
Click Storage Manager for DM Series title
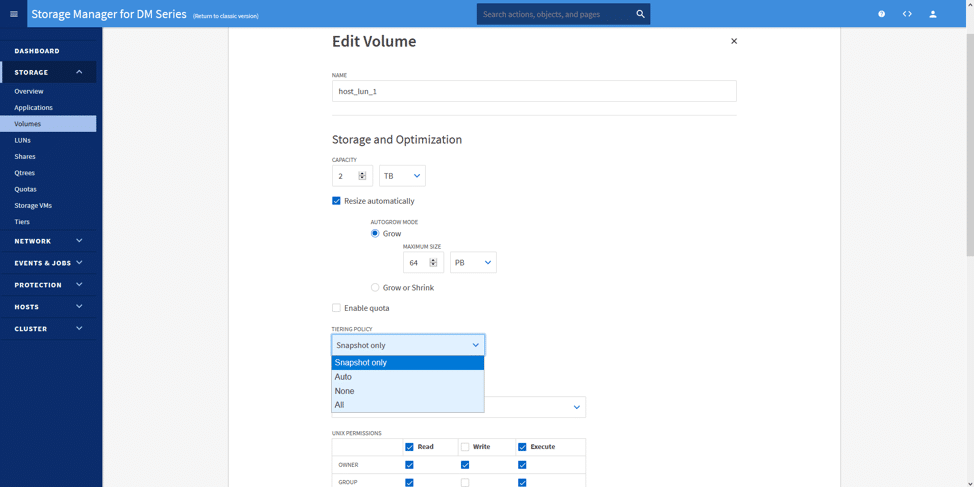click(x=109, y=14)
